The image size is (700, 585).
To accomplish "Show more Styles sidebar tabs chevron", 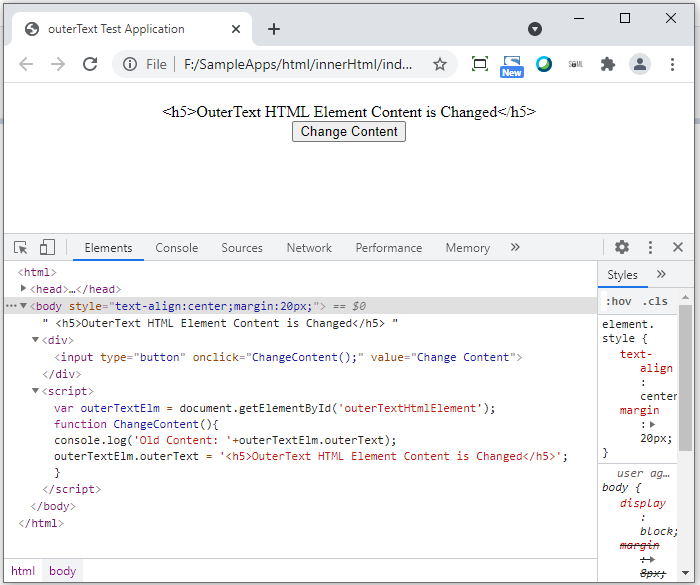I will 661,274.
